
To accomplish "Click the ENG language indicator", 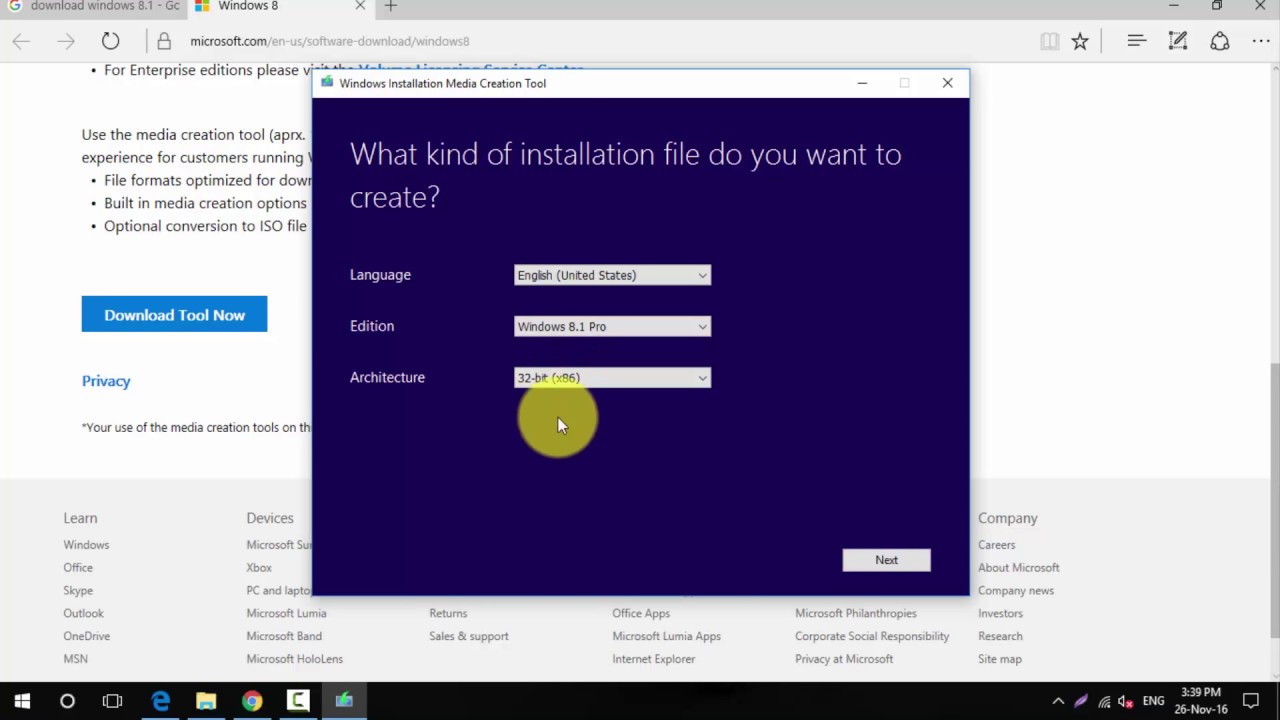I will 1153,701.
